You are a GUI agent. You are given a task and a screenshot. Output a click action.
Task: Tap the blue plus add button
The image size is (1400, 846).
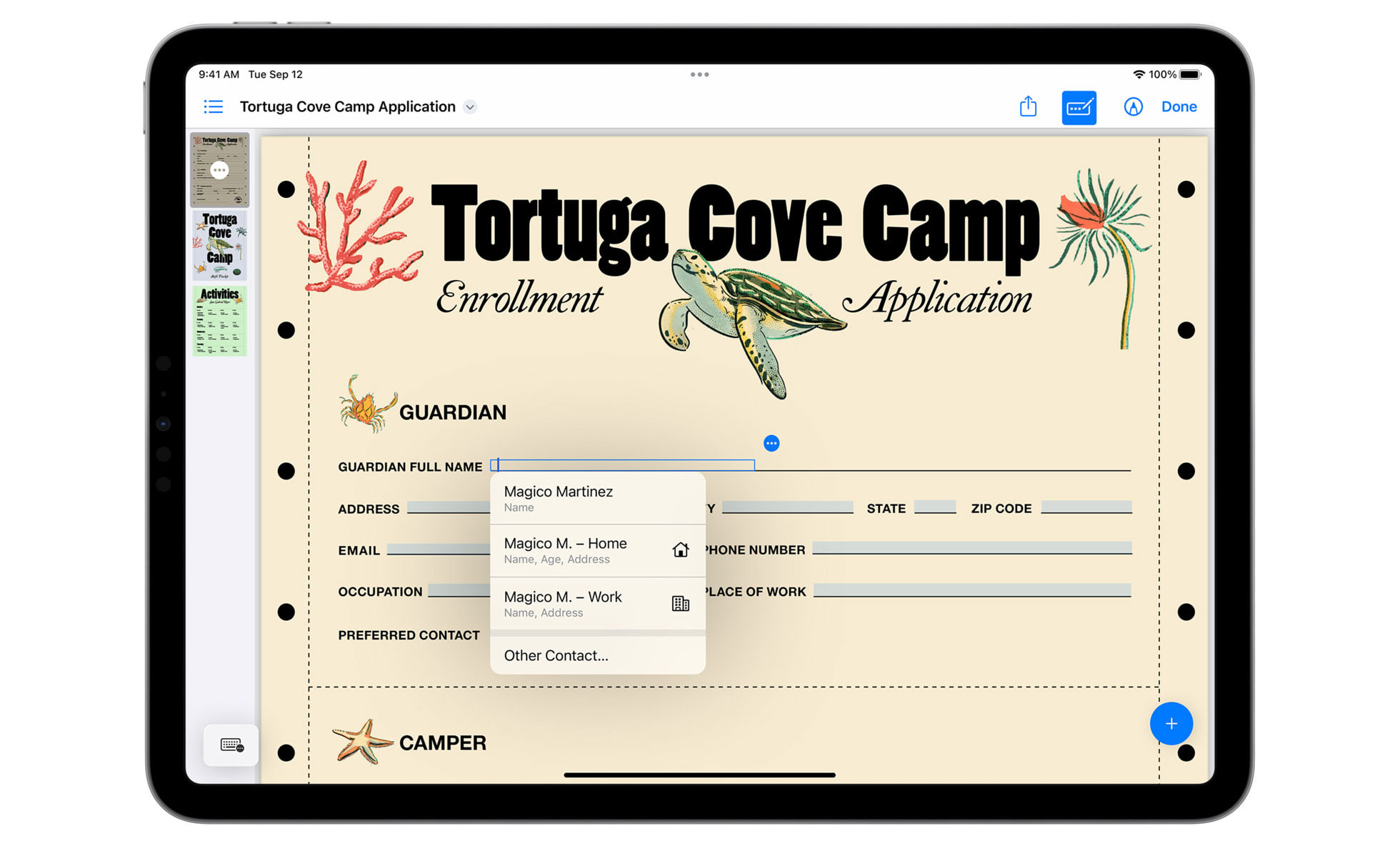pos(1171,724)
